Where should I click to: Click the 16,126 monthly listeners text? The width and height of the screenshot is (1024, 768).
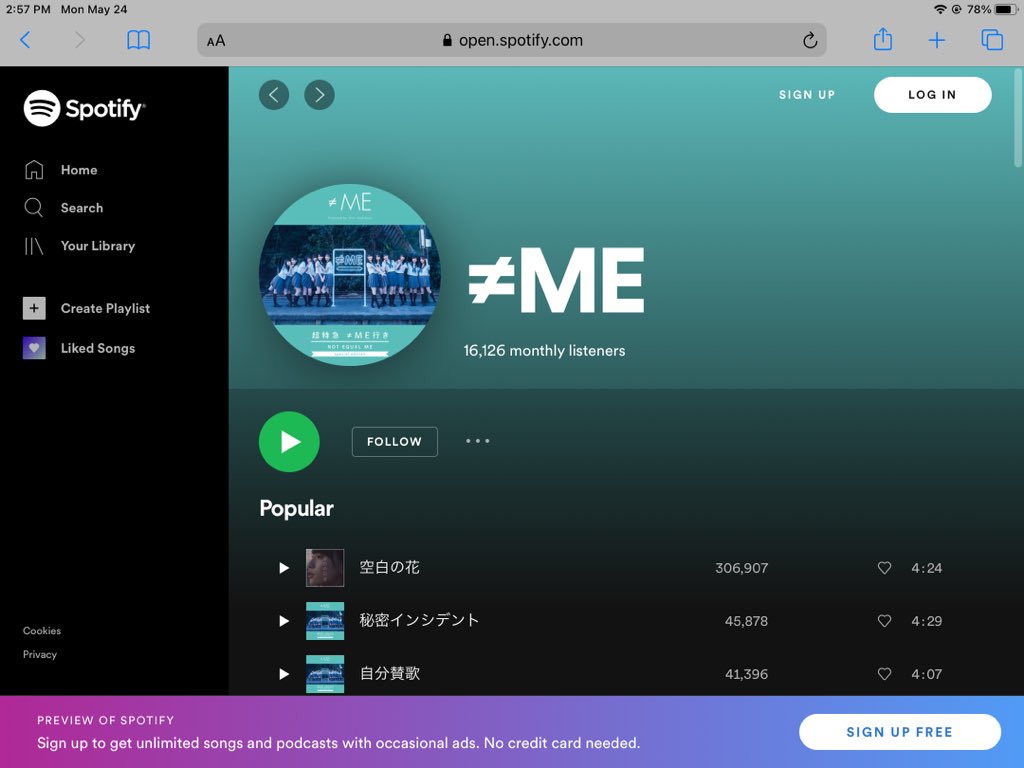pyautogui.click(x=544, y=351)
